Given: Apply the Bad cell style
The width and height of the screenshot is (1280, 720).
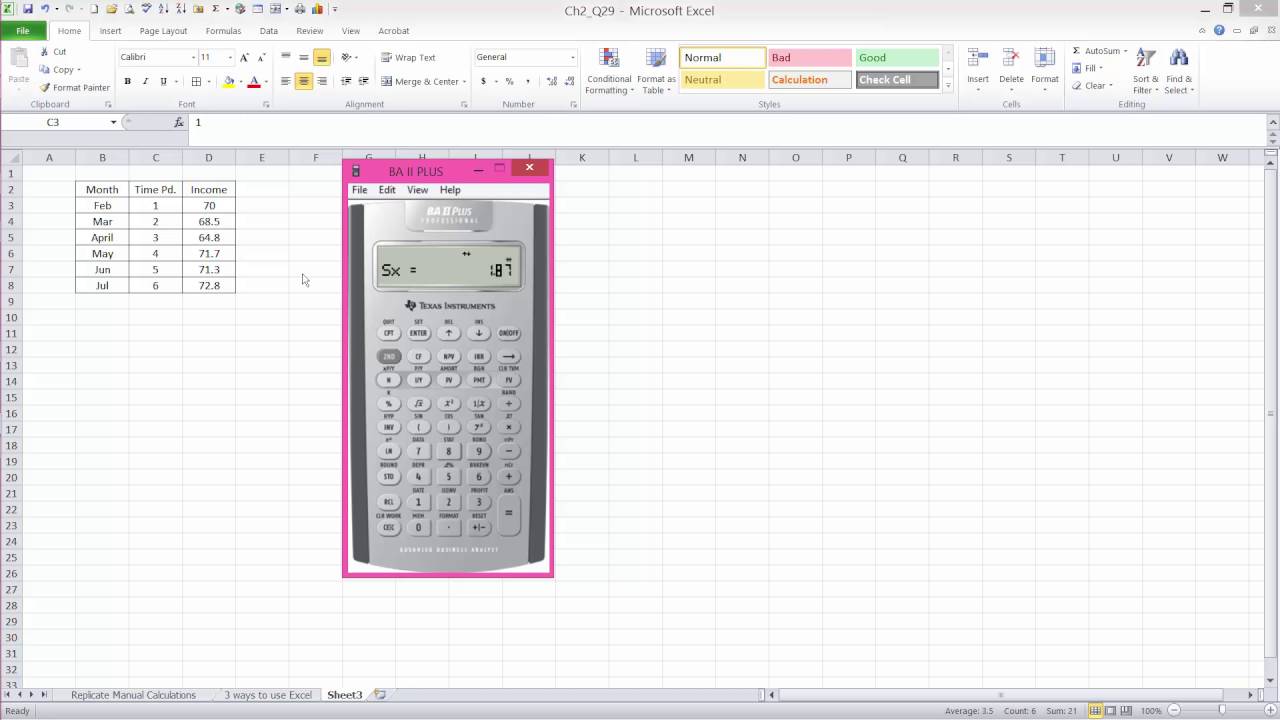Looking at the screenshot, I should 810,58.
